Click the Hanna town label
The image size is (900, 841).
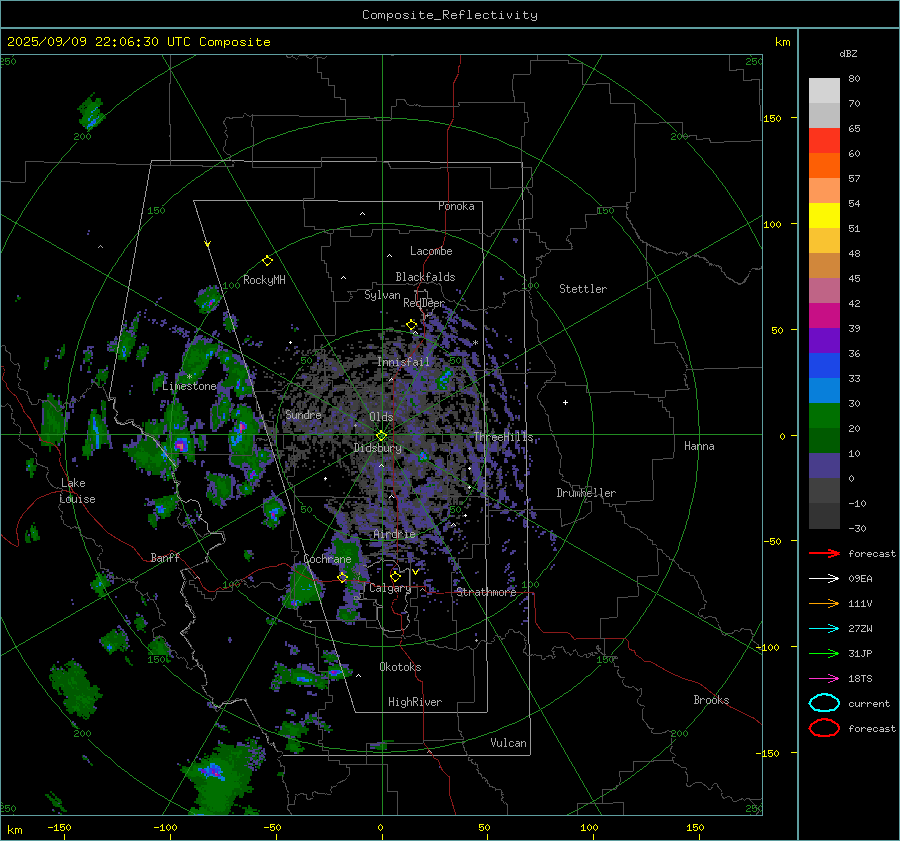tap(699, 446)
